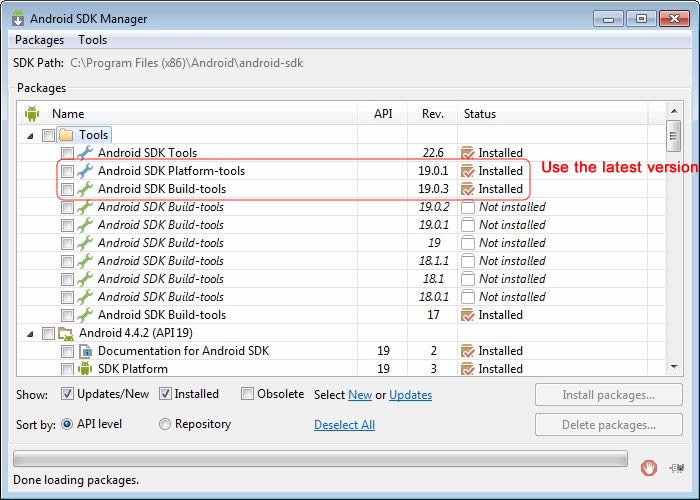The image size is (700, 500).
Task: Click the wrench icon for Build-tools 18.1.1
Action: click(x=85, y=261)
